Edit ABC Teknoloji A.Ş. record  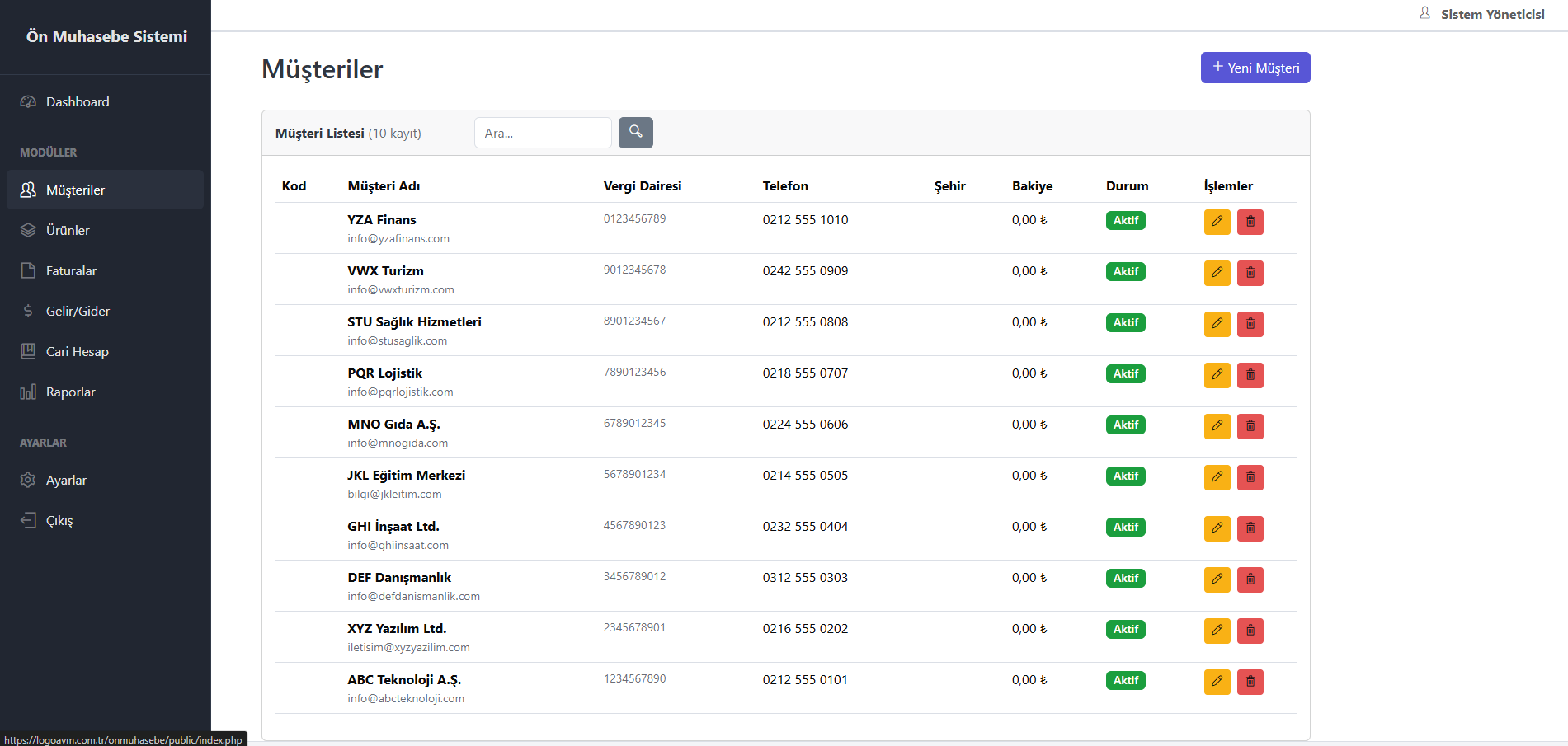[x=1217, y=682]
